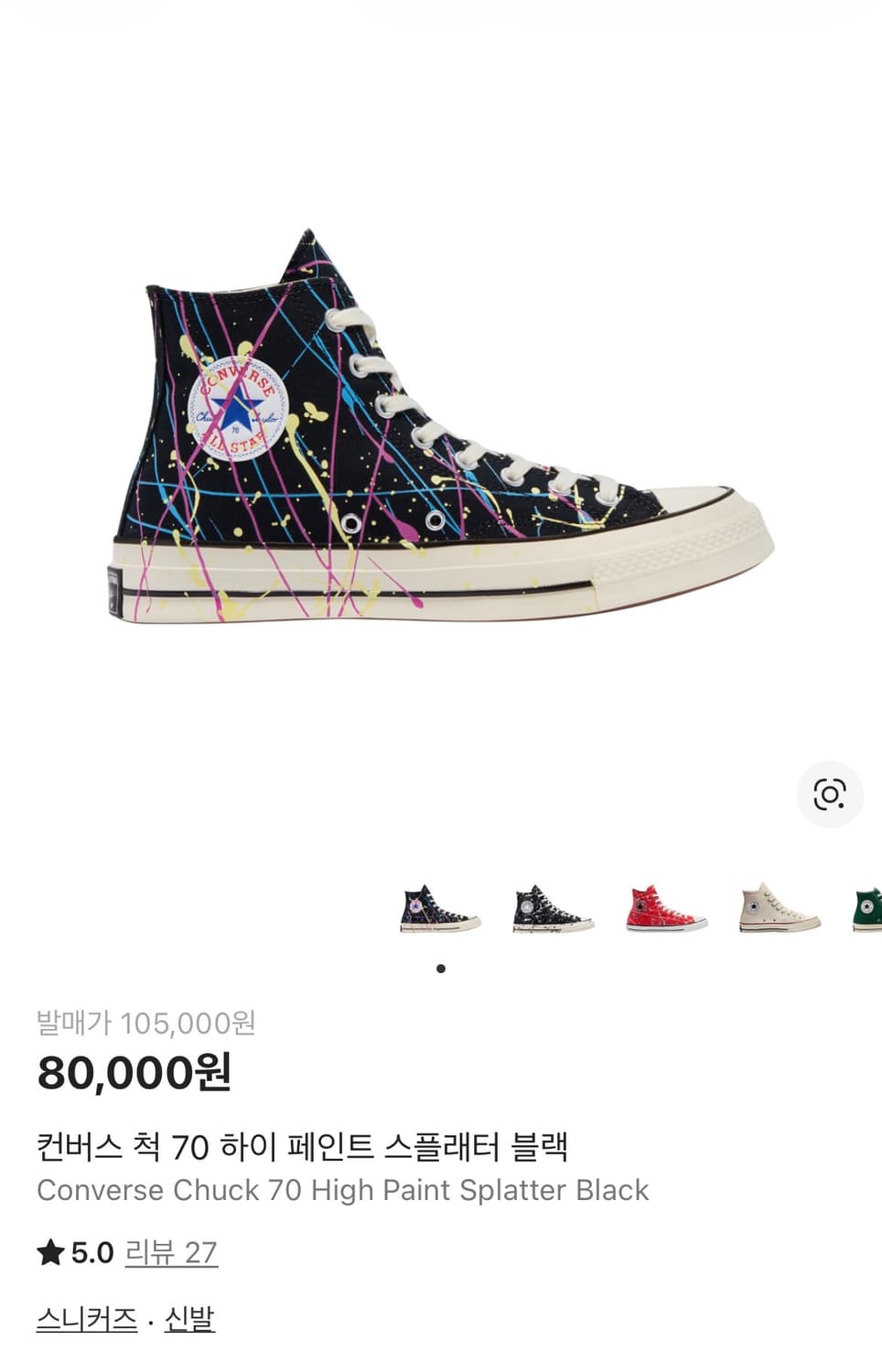This screenshot has width=882, height=1372.
Task: Click the star rating icon
Action: tap(50, 1252)
